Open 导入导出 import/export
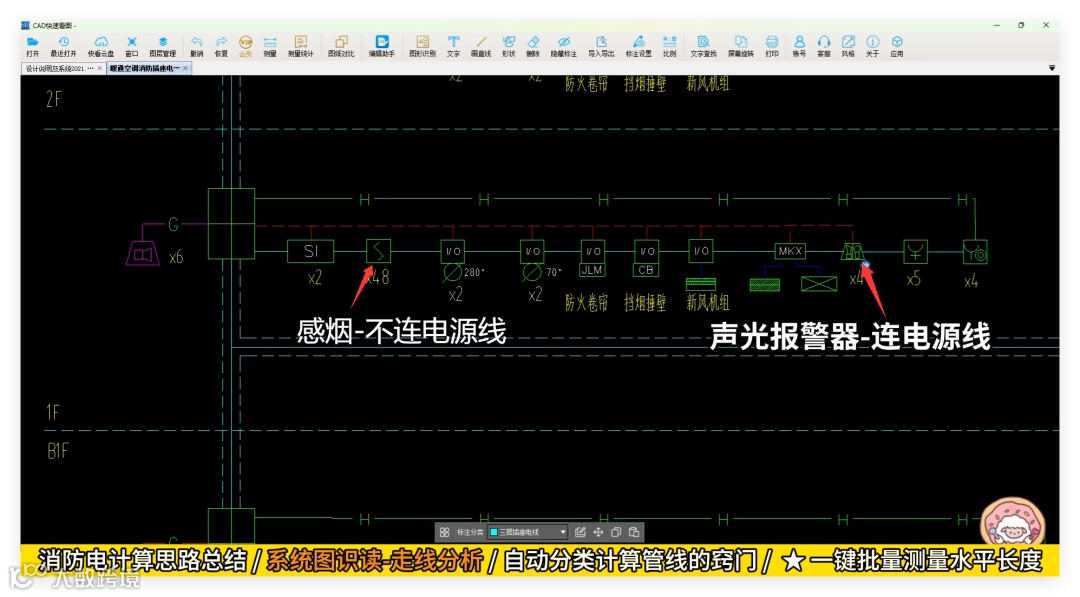This screenshot has width=1080, height=597. click(x=601, y=46)
